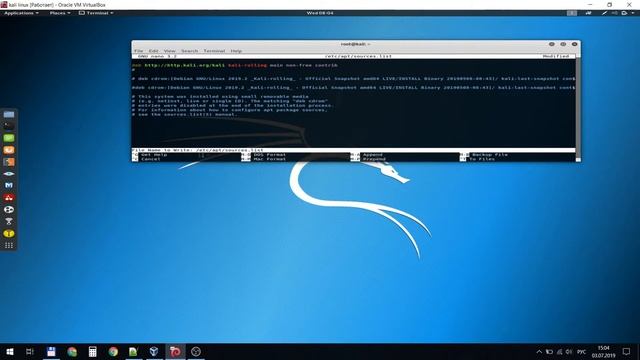Image resolution: width=640 pixels, height=360 pixels.
Task: Click the Kali workspace switcher indicator
Action: 572,13
